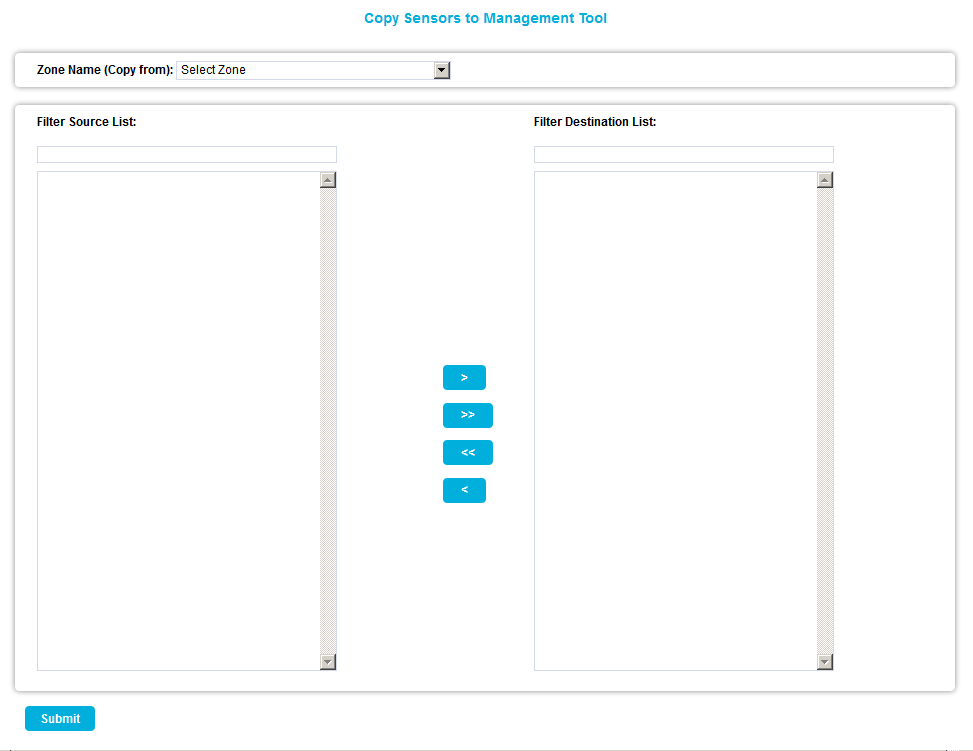Open the Select Zone dropdown arrow

442,70
